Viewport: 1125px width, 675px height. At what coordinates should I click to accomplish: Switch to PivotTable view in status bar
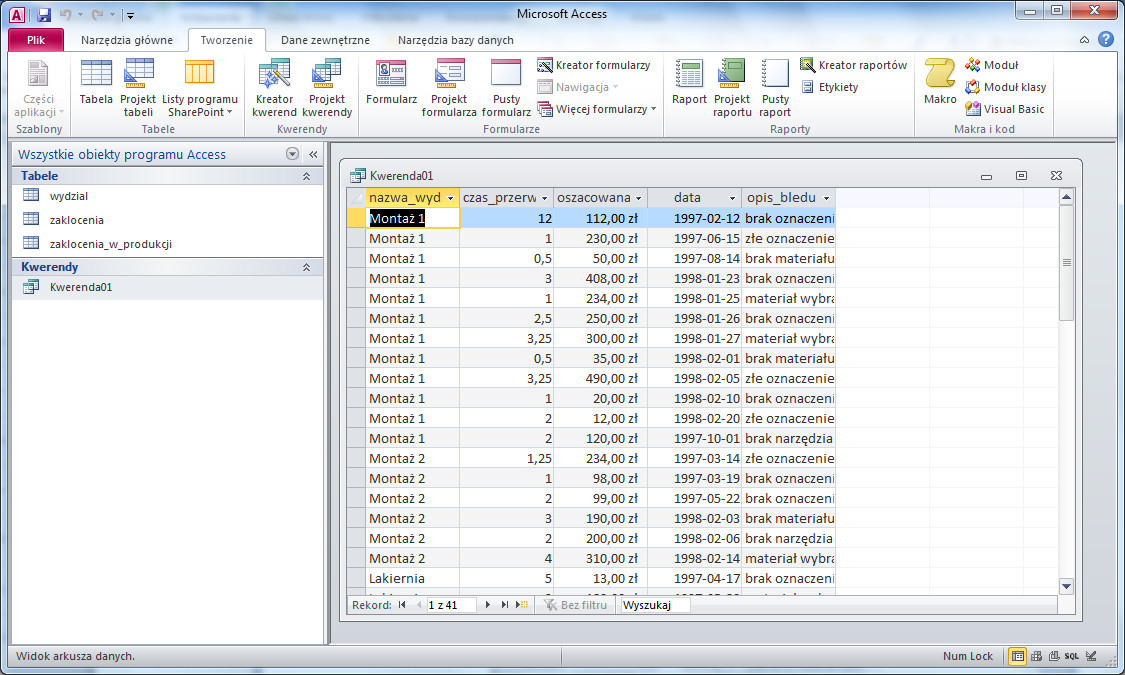(x=1036, y=656)
